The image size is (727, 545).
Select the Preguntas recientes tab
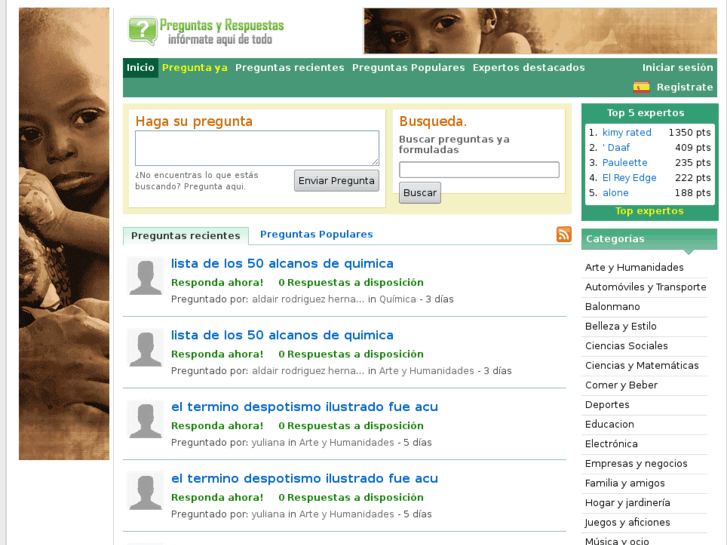point(186,236)
